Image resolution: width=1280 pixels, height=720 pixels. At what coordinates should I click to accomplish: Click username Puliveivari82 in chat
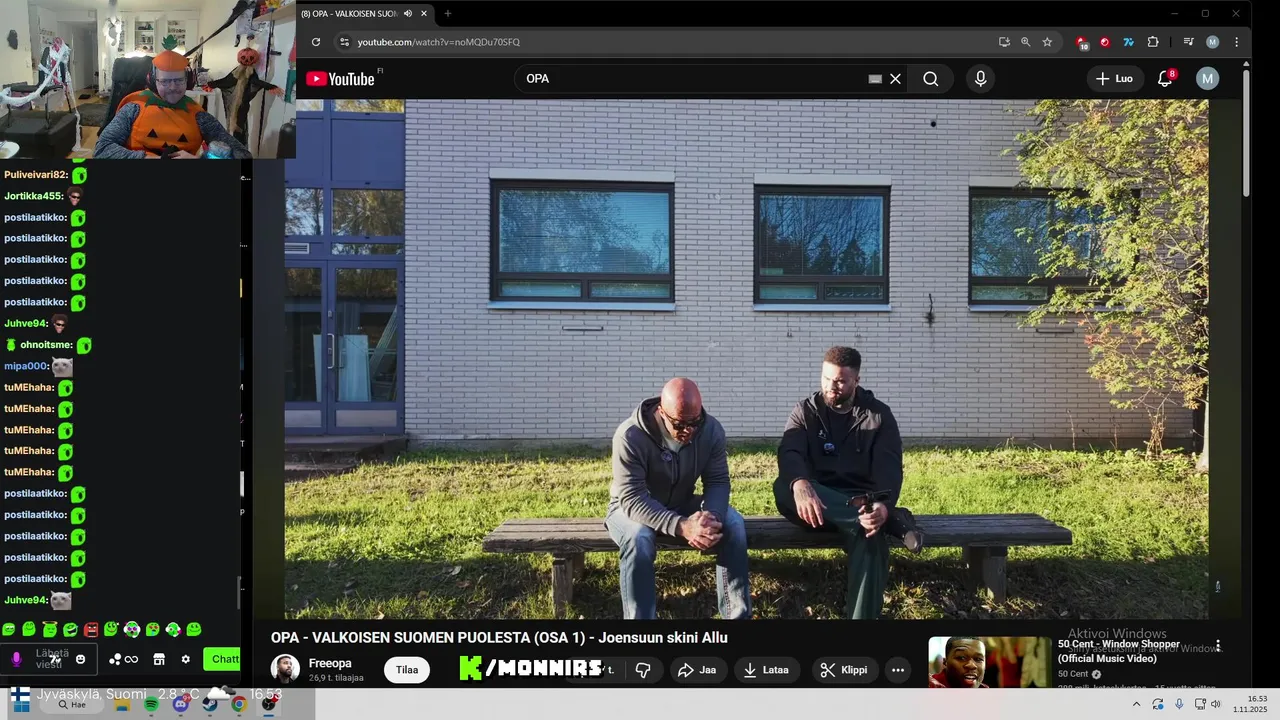pyautogui.click(x=36, y=175)
